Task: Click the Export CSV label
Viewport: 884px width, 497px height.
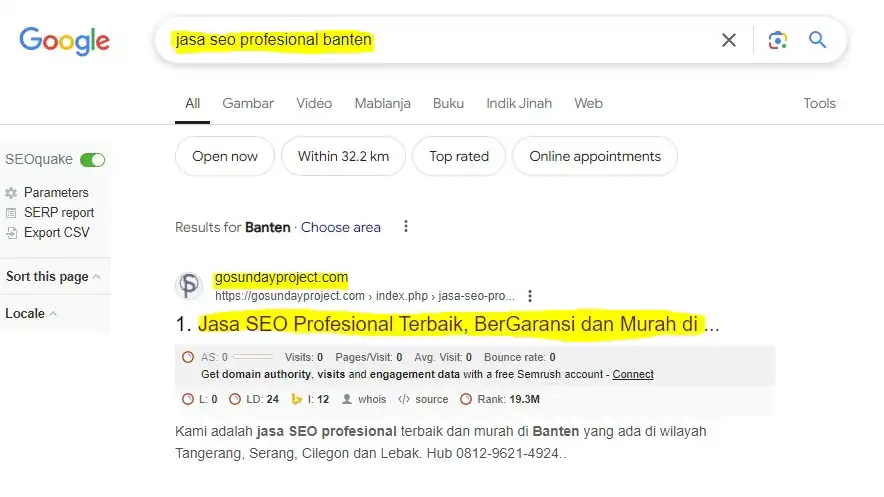Action: tap(57, 233)
